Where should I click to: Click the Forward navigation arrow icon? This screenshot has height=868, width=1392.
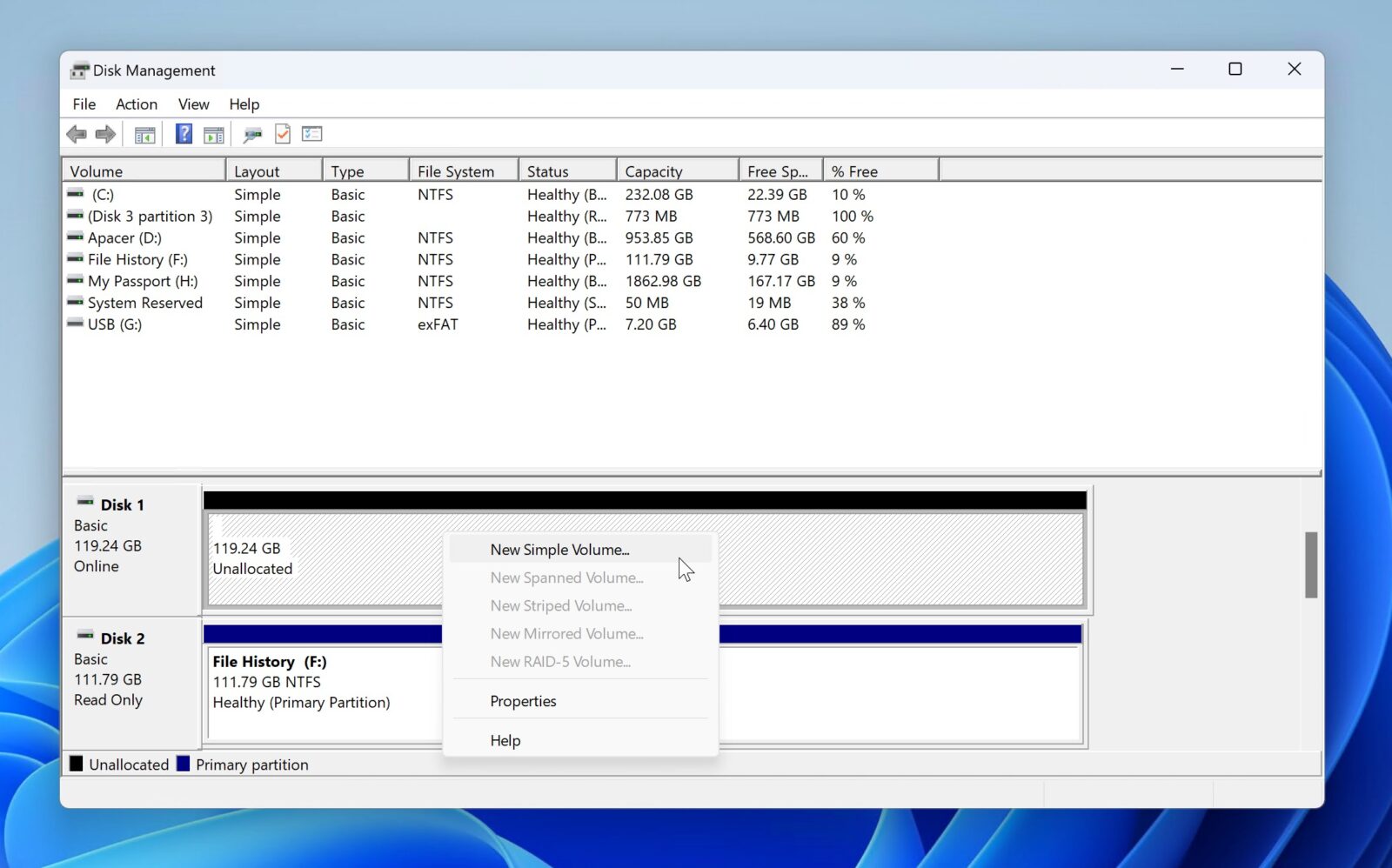click(x=104, y=133)
